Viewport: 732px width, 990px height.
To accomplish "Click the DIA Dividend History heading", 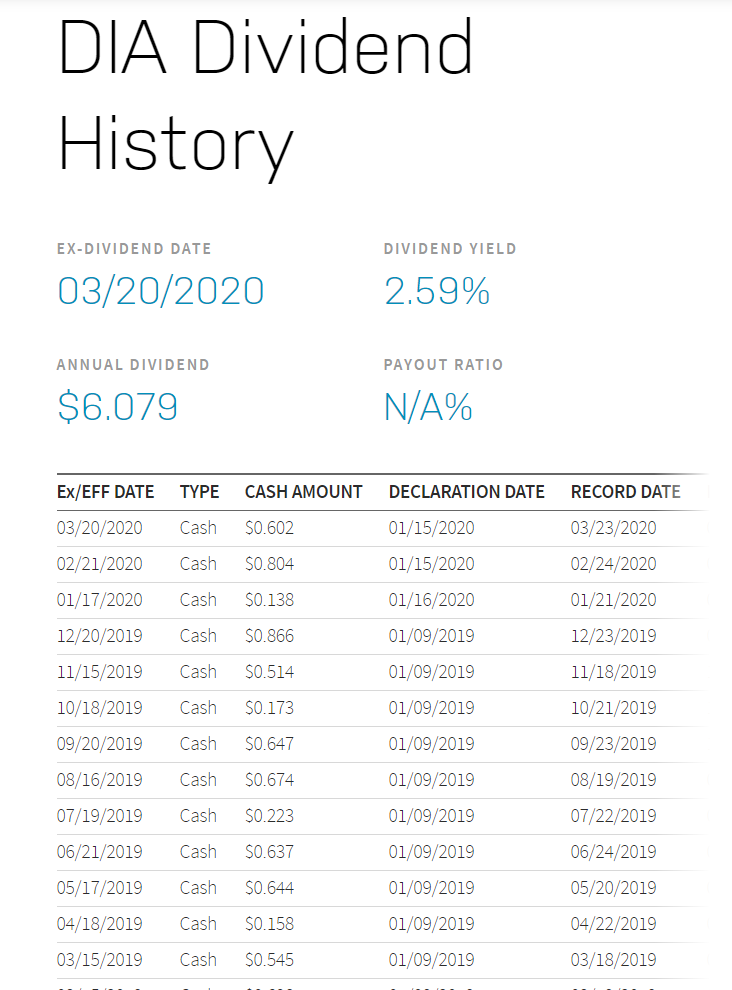I will point(265,95).
